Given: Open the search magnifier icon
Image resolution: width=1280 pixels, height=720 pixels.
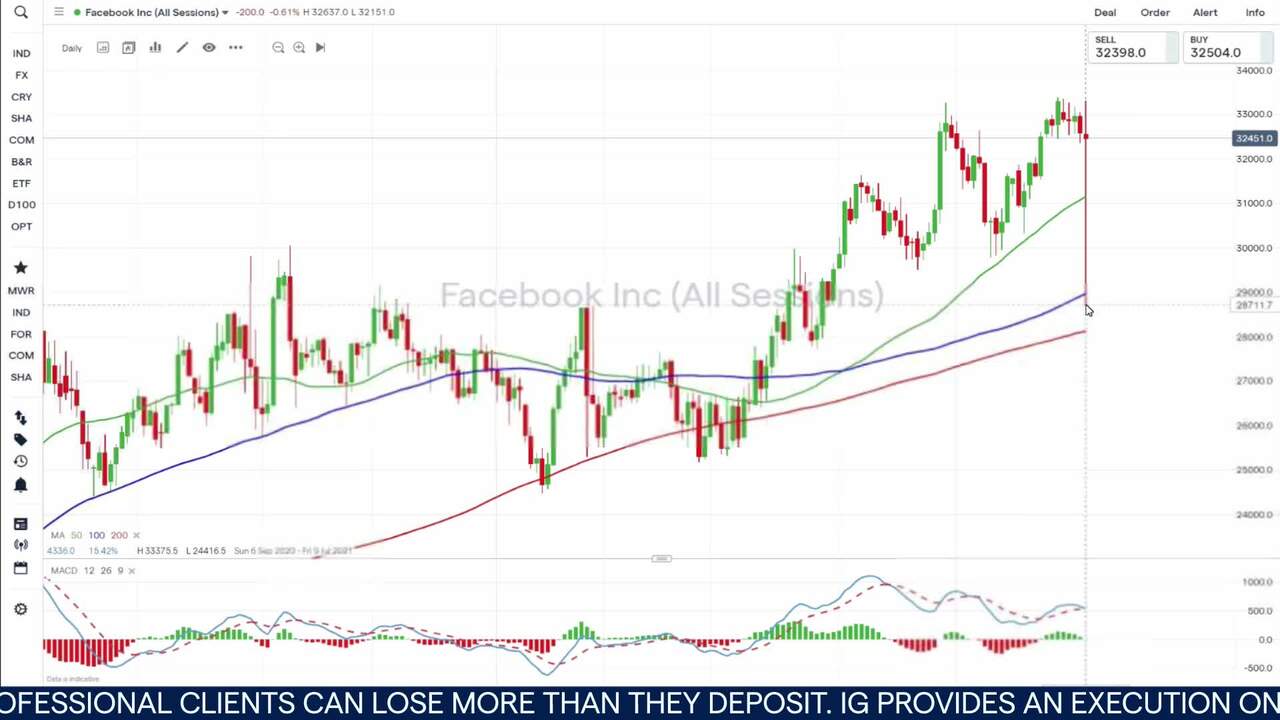Looking at the screenshot, I should click(21, 12).
